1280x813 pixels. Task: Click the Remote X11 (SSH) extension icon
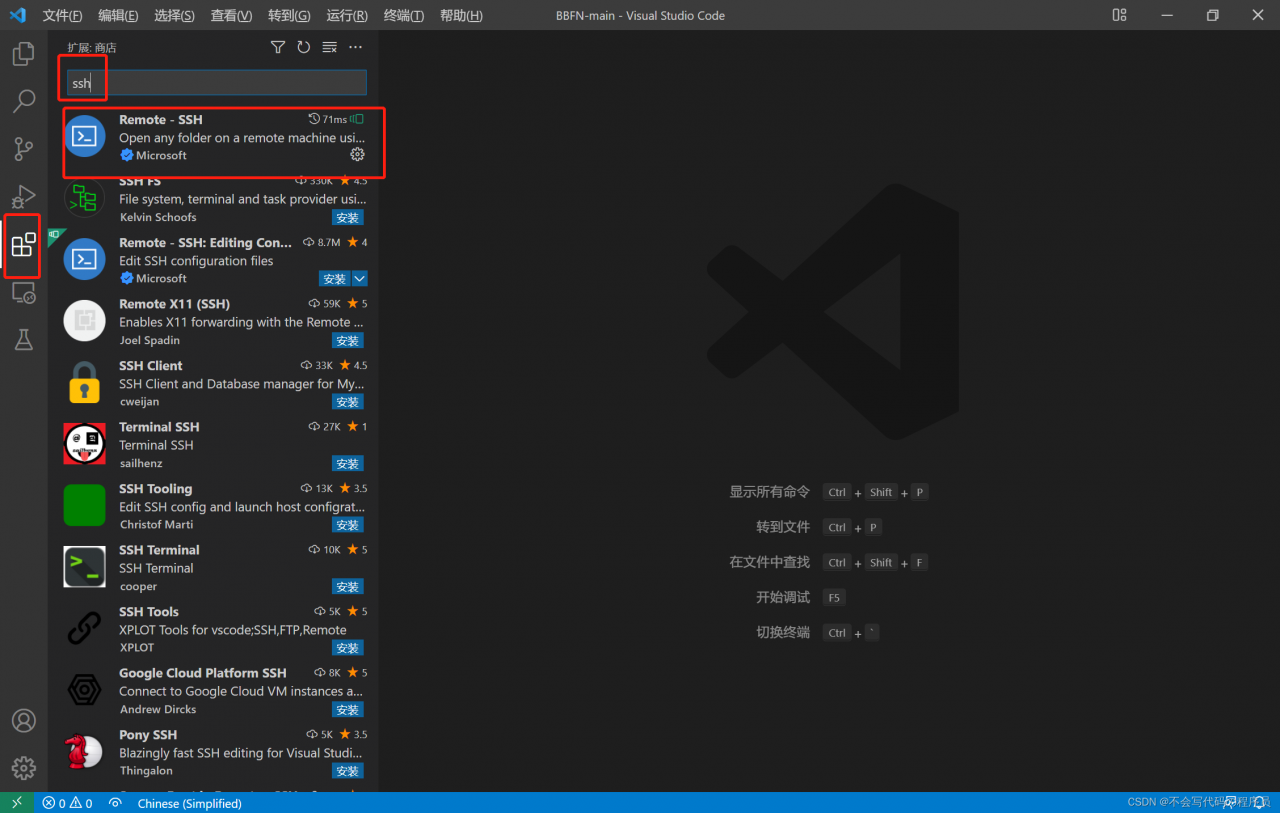tap(84, 321)
